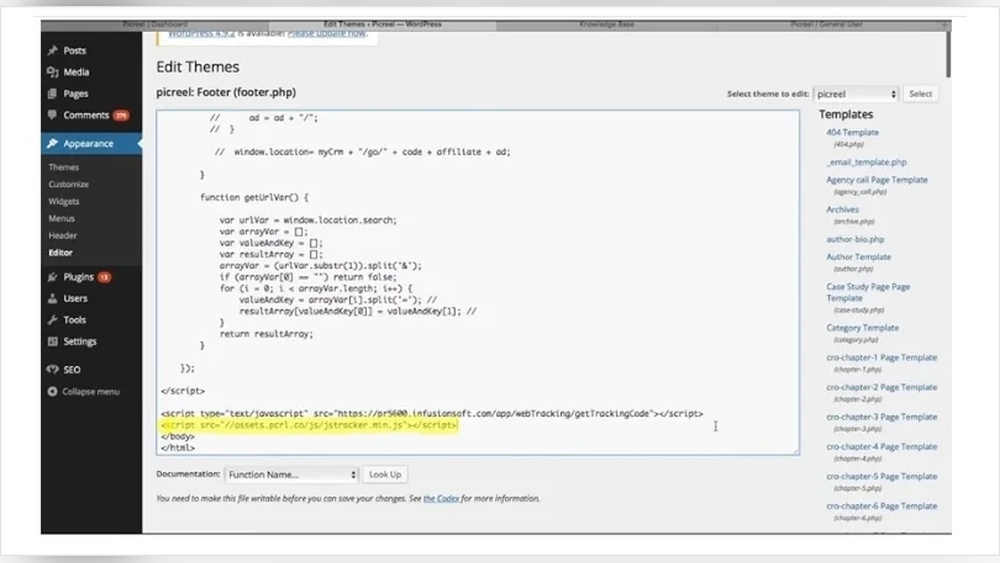1000x563 pixels.
Task: Click the SEO icon in sidebar
Action: [x=52, y=370]
